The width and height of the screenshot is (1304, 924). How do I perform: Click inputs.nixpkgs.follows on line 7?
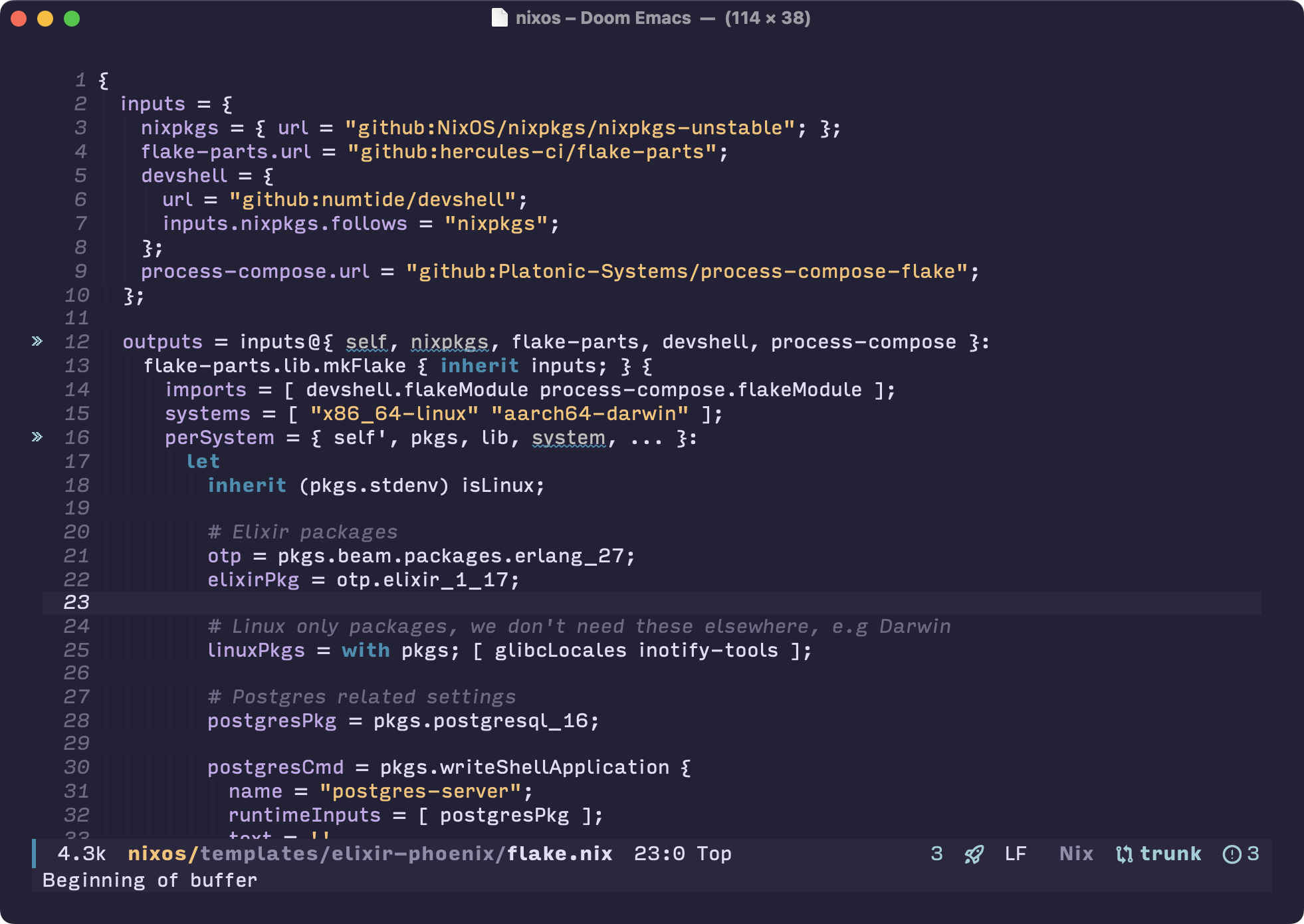(284, 224)
